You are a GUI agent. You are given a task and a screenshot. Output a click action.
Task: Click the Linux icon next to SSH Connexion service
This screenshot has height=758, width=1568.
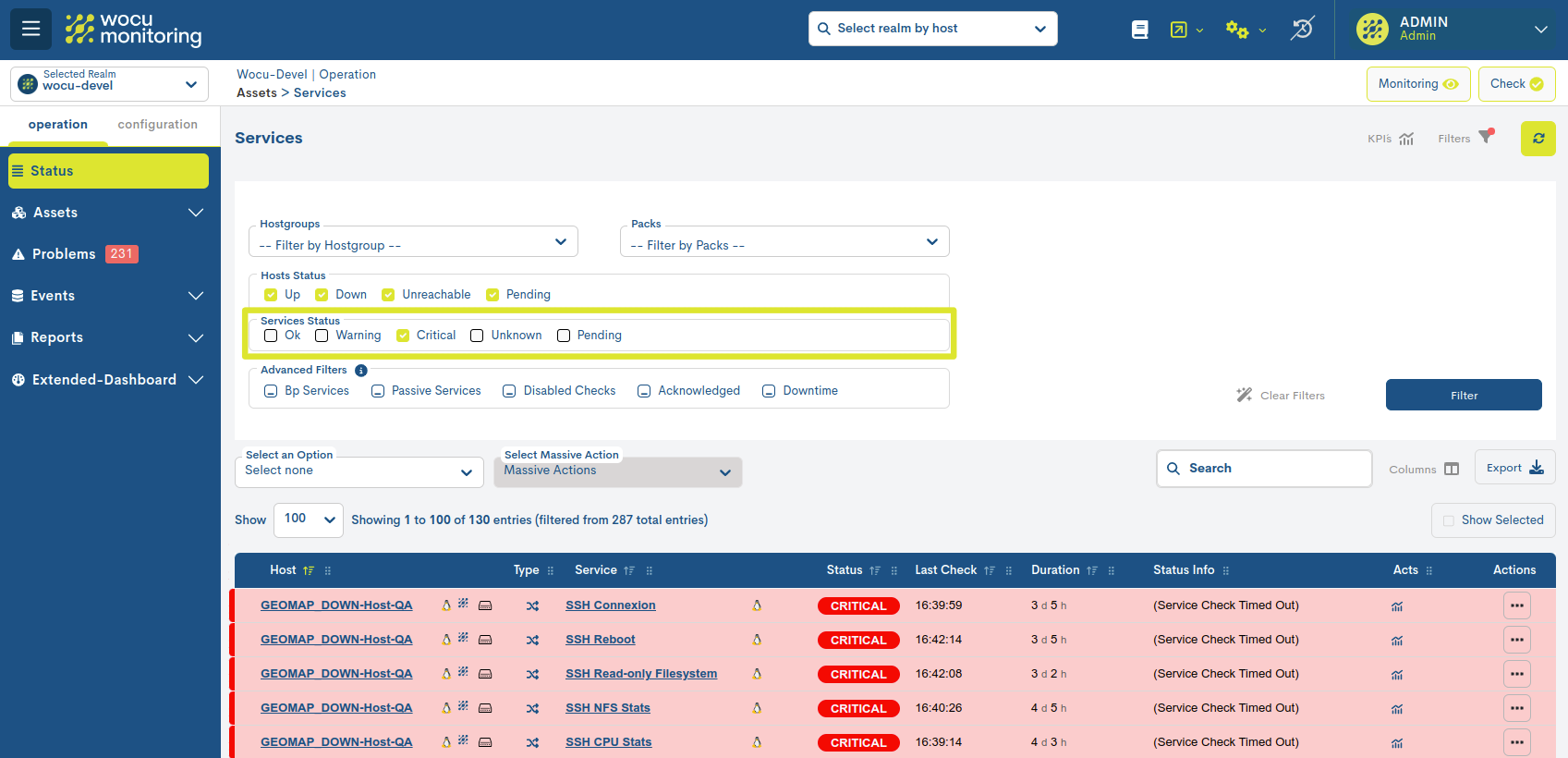click(757, 605)
